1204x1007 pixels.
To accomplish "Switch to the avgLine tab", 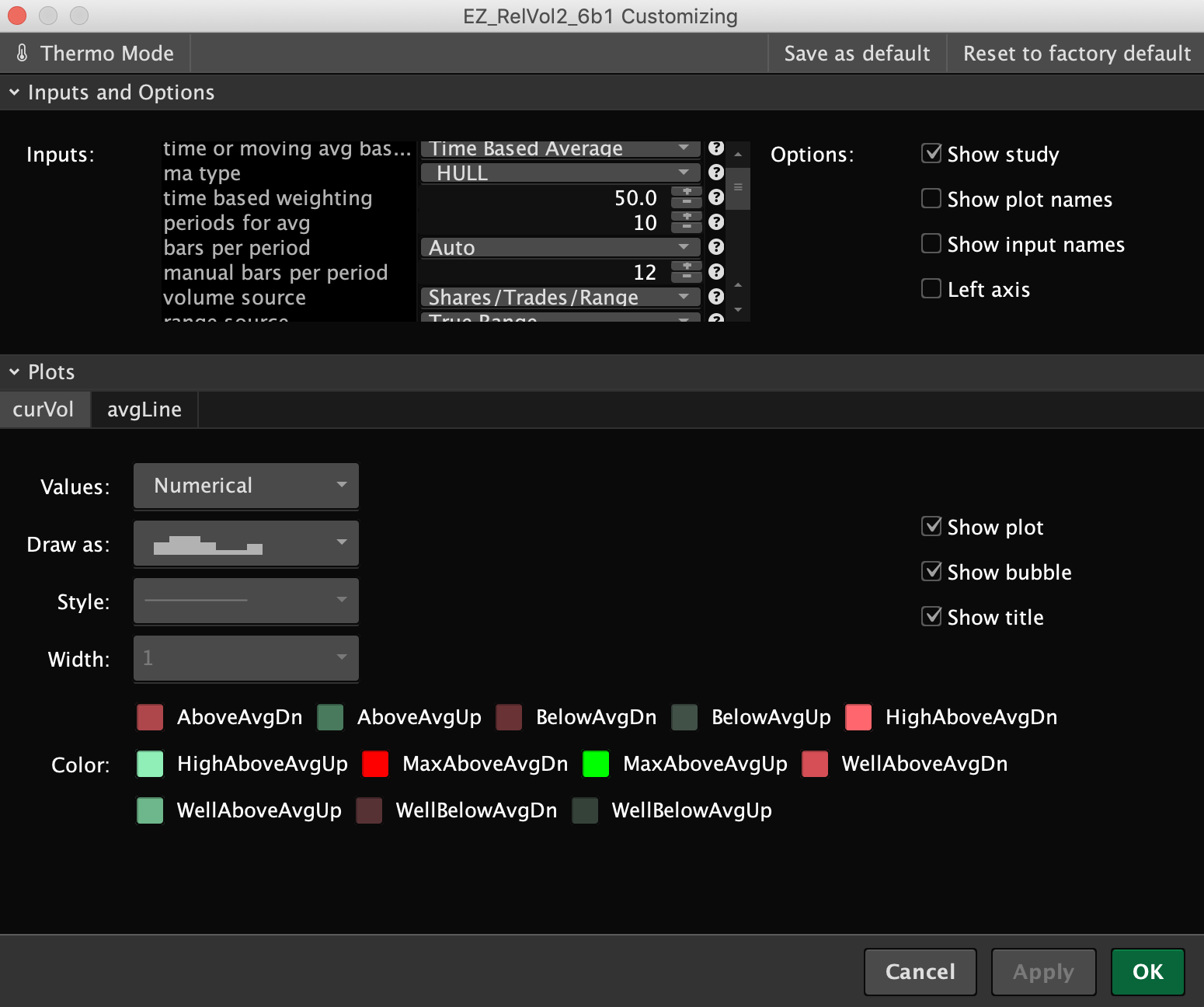I will (x=144, y=409).
